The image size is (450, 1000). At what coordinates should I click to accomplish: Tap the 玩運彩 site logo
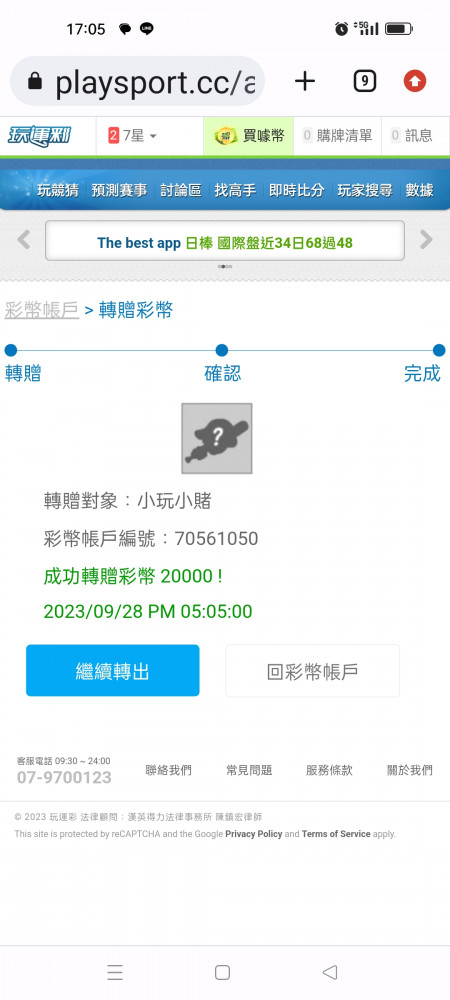[40, 136]
